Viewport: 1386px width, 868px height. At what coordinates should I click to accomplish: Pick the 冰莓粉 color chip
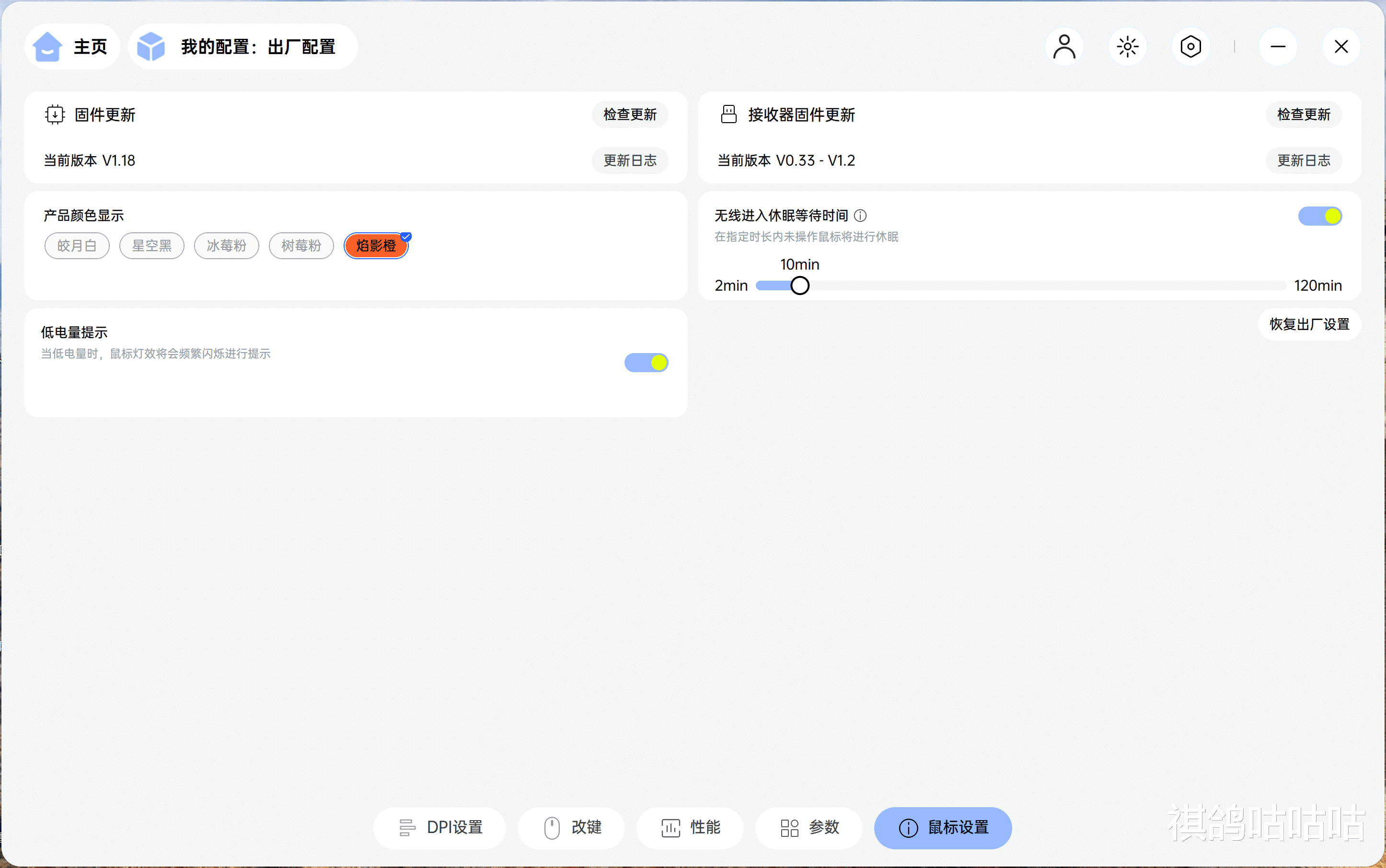tap(226, 246)
